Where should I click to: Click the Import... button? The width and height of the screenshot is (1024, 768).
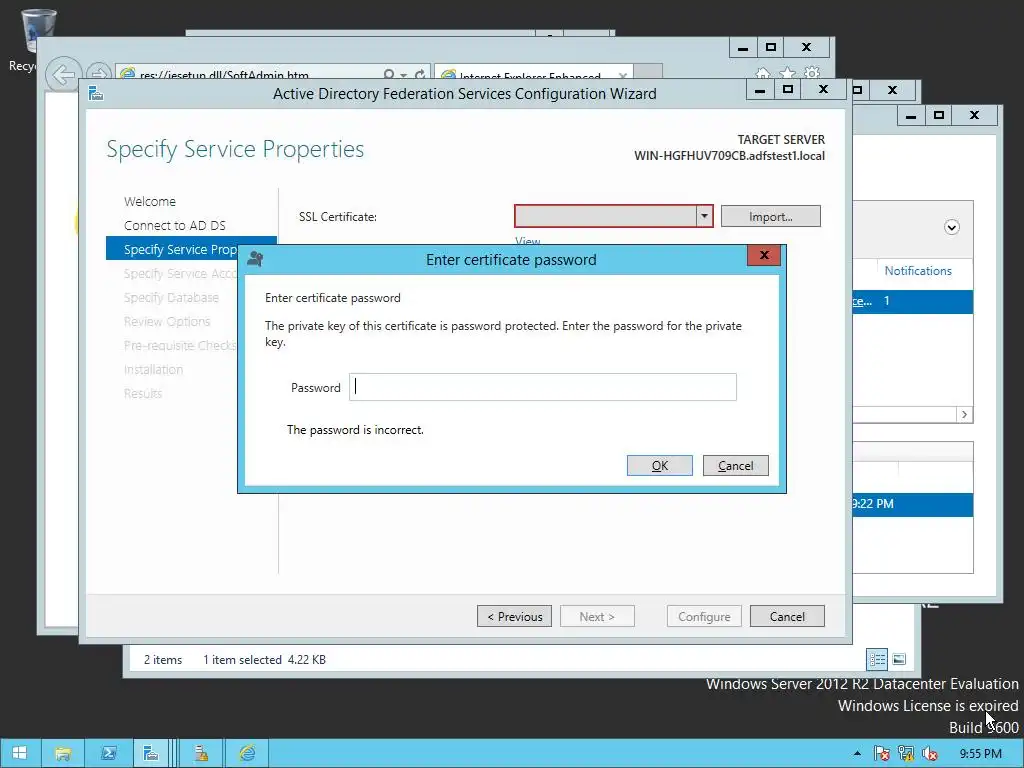coord(771,217)
